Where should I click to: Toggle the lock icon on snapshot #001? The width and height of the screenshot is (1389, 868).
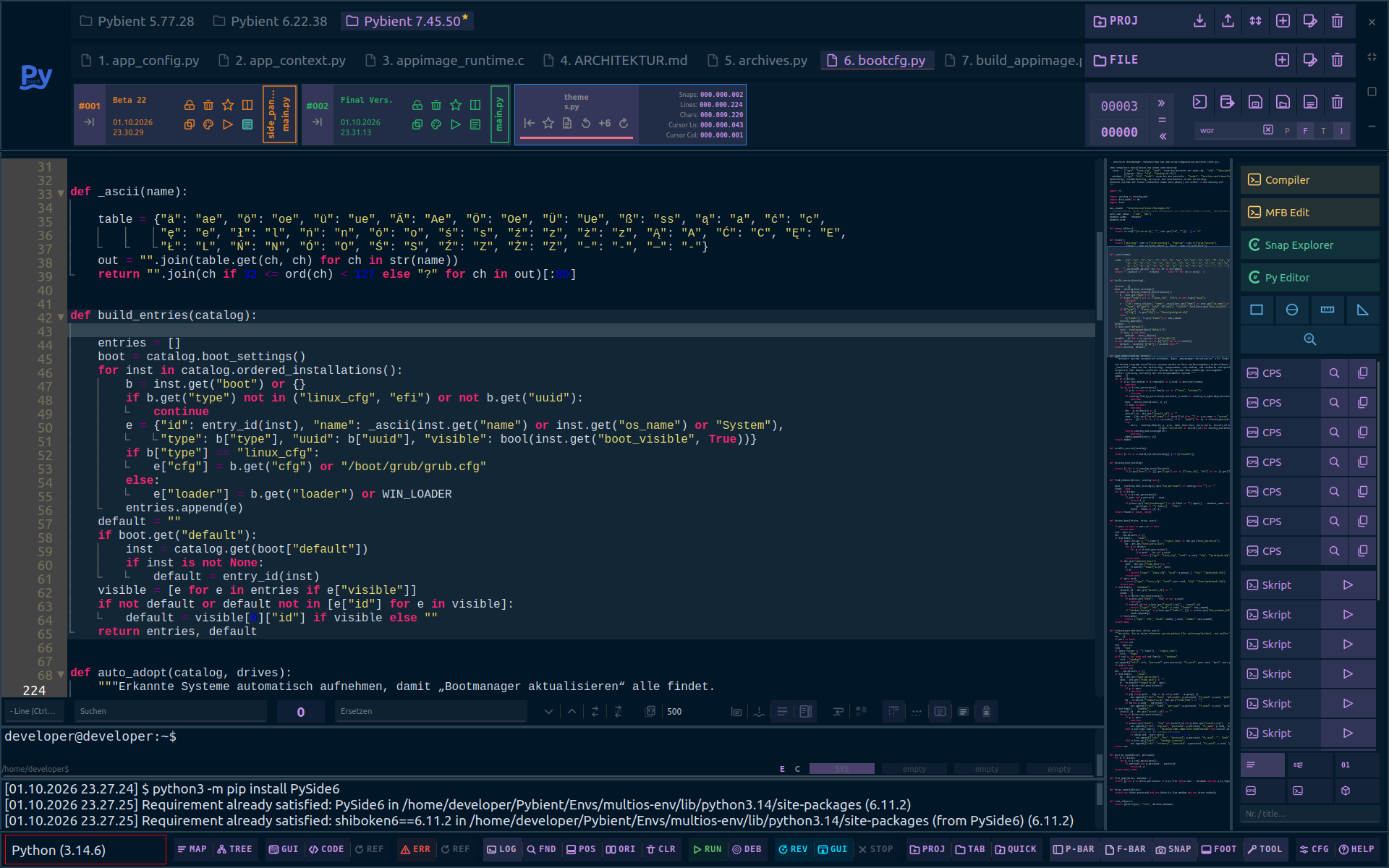pyautogui.click(x=189, y=105)
